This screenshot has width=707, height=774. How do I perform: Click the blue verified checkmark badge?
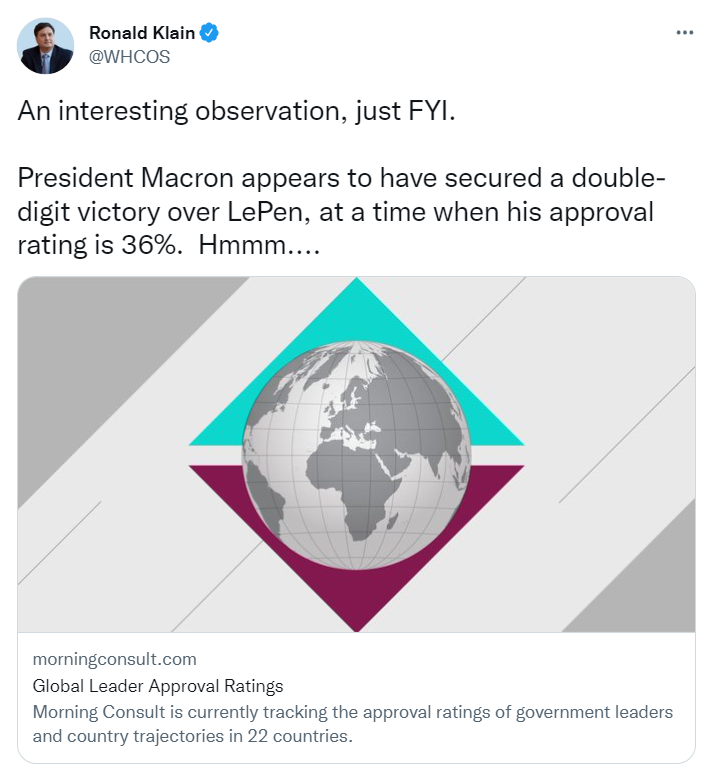[x=209, y=33]
